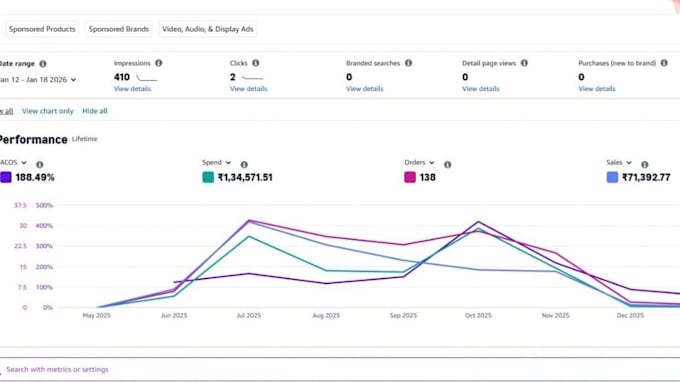Click the orders value 138

click(x=428, y=177)
